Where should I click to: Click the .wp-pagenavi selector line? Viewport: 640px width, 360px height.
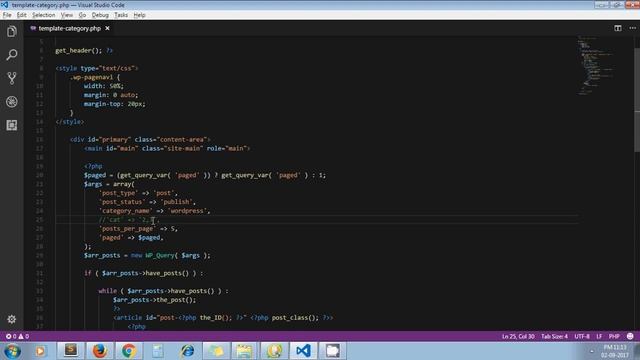(95, 77)
